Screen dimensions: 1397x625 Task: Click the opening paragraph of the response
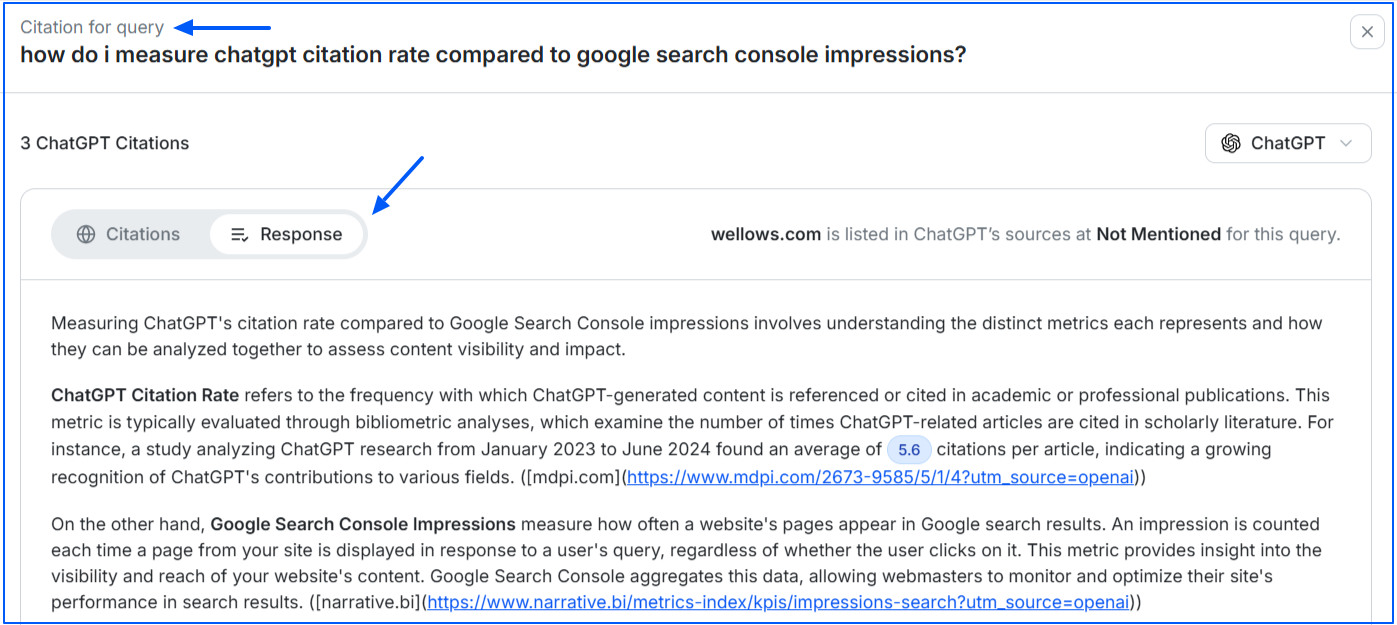686,336
